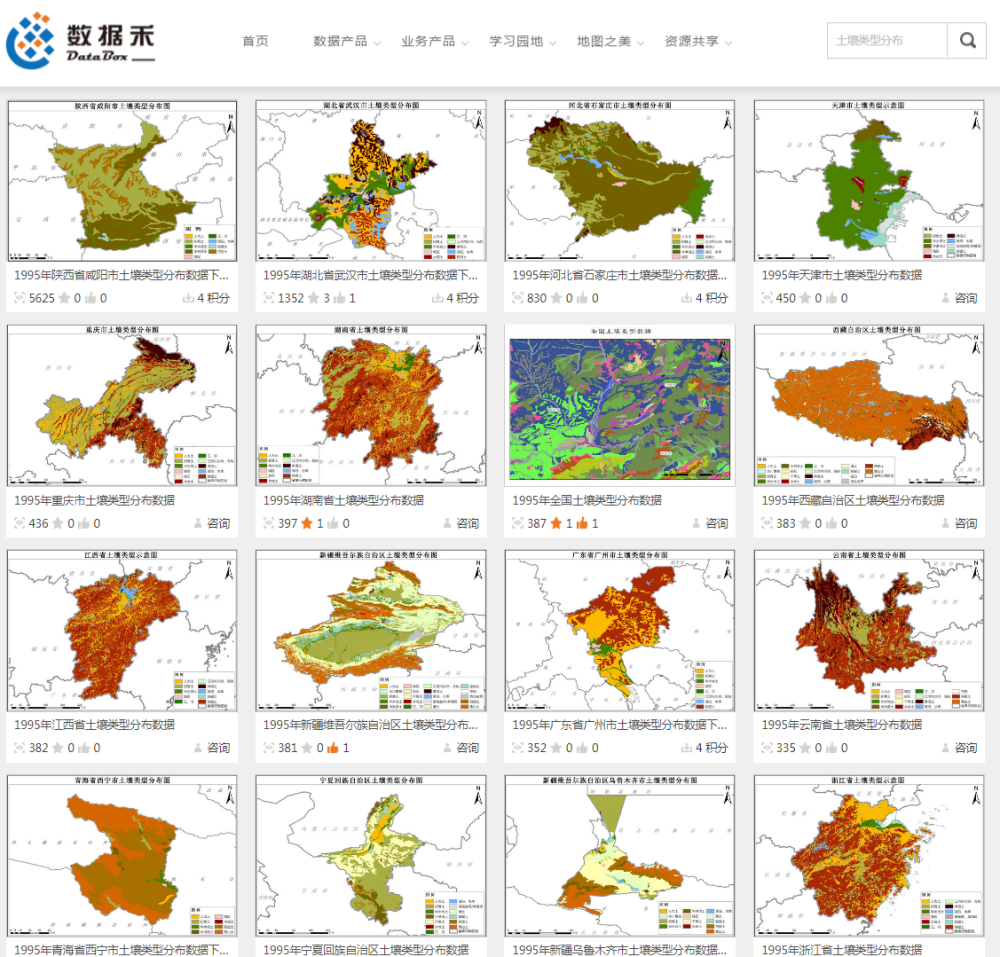Open the 浙江省 soil map thumbnail

(869, 856)
